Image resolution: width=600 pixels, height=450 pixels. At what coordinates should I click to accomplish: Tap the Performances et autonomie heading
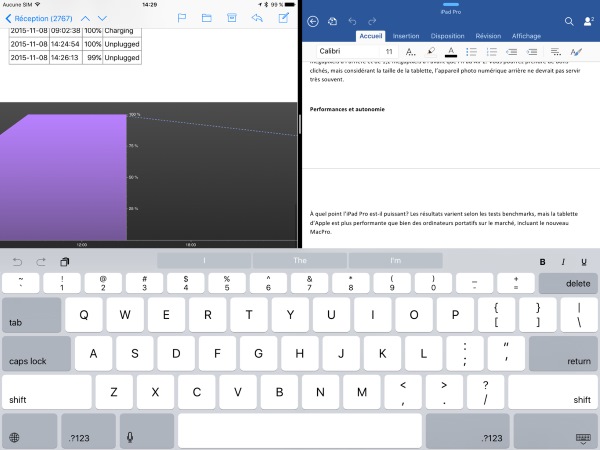pos(347,109)
